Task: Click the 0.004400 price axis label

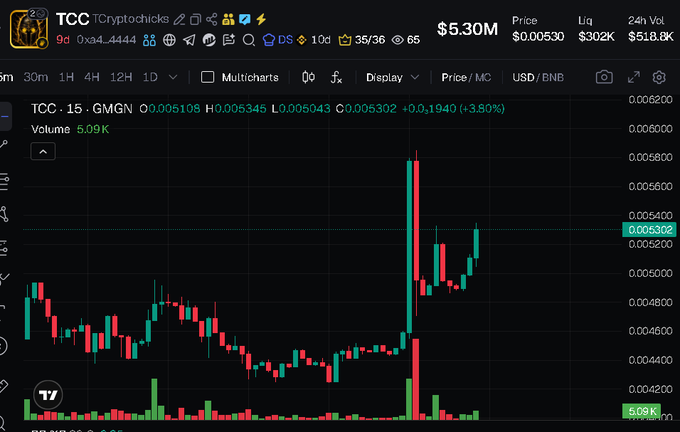Action: (650, 360)
